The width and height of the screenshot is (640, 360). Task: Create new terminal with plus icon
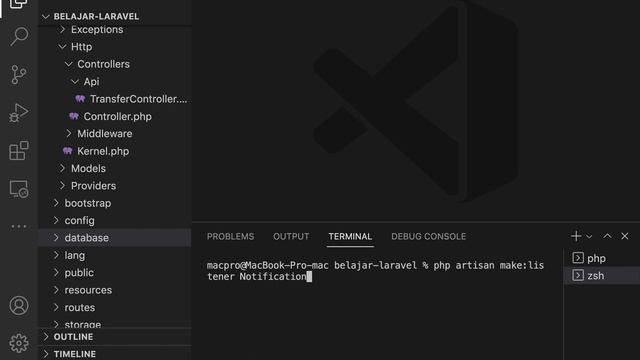[576, 236]
